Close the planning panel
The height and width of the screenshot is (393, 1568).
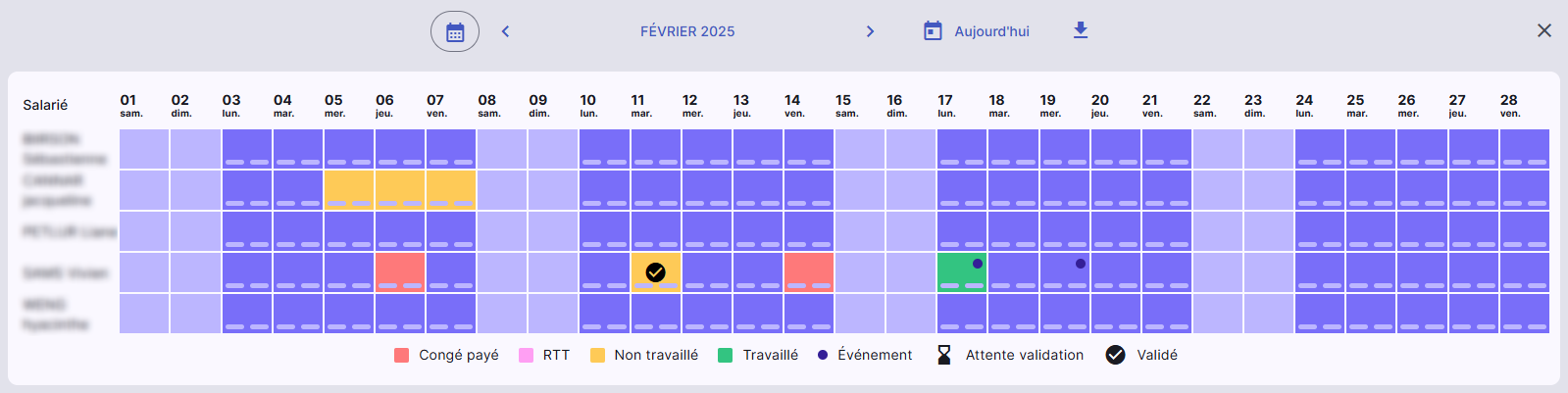pos(1544,30)
